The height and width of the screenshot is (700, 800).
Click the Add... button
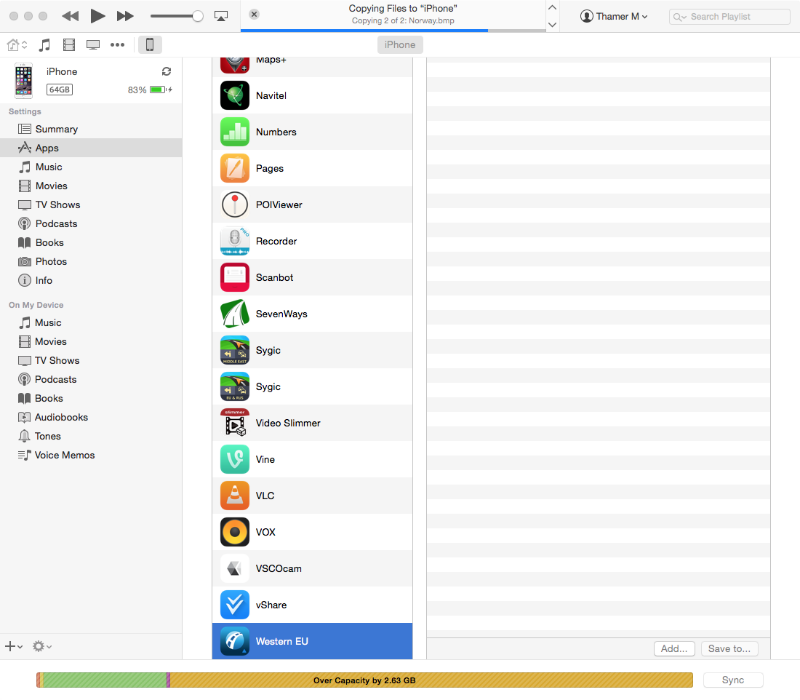pyautogui.click(x=674, y=648)
